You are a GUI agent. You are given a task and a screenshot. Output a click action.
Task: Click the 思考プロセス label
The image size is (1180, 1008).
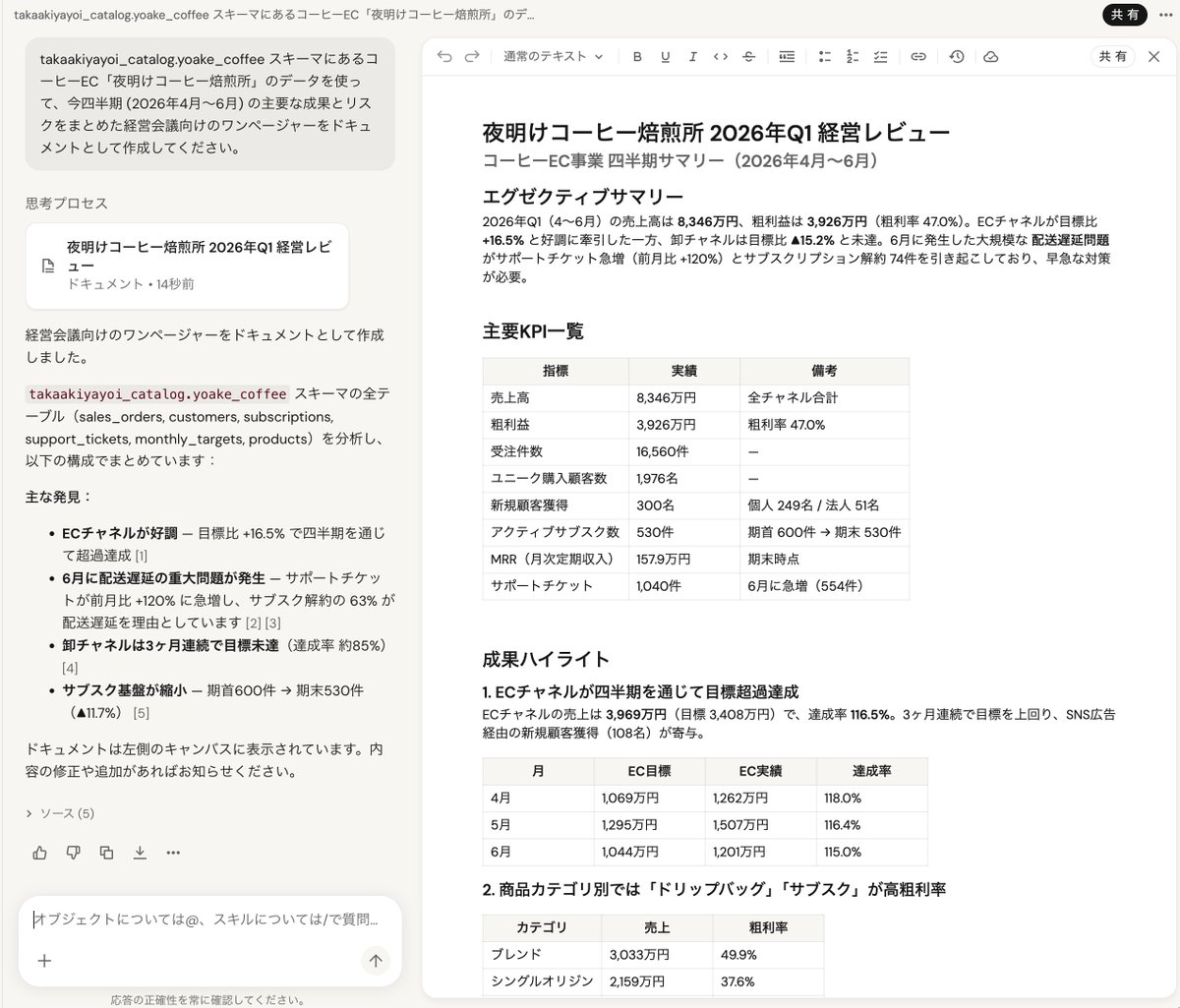click(x=67, y=204)
